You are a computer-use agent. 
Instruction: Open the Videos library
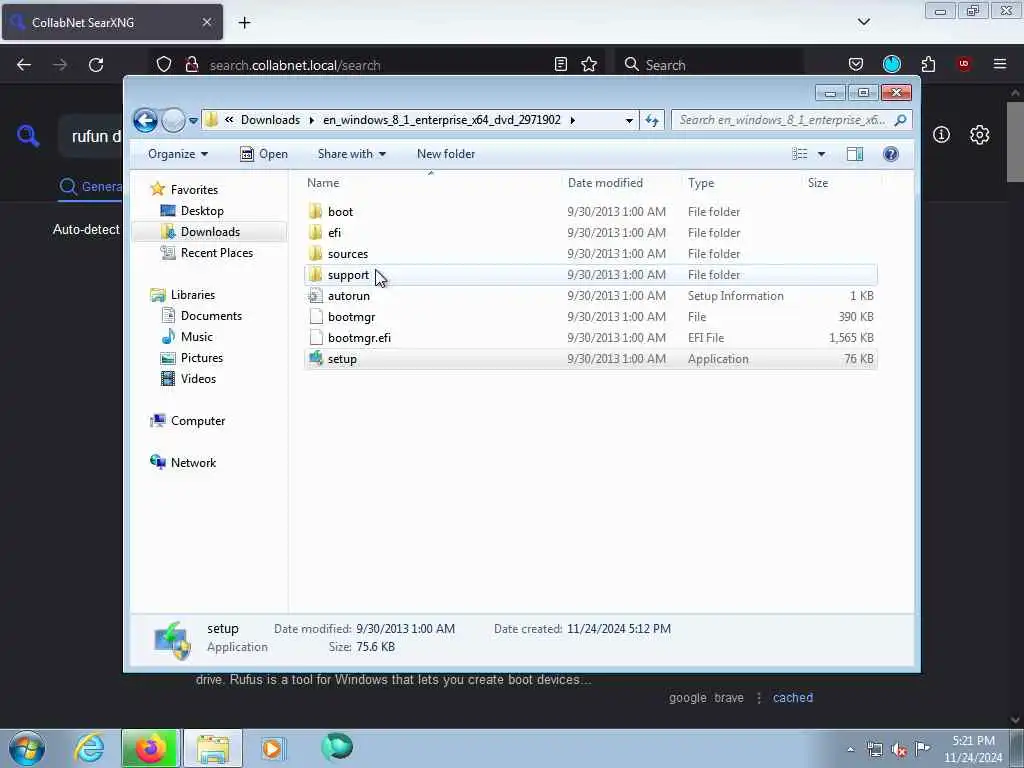(x=198, y=379)
